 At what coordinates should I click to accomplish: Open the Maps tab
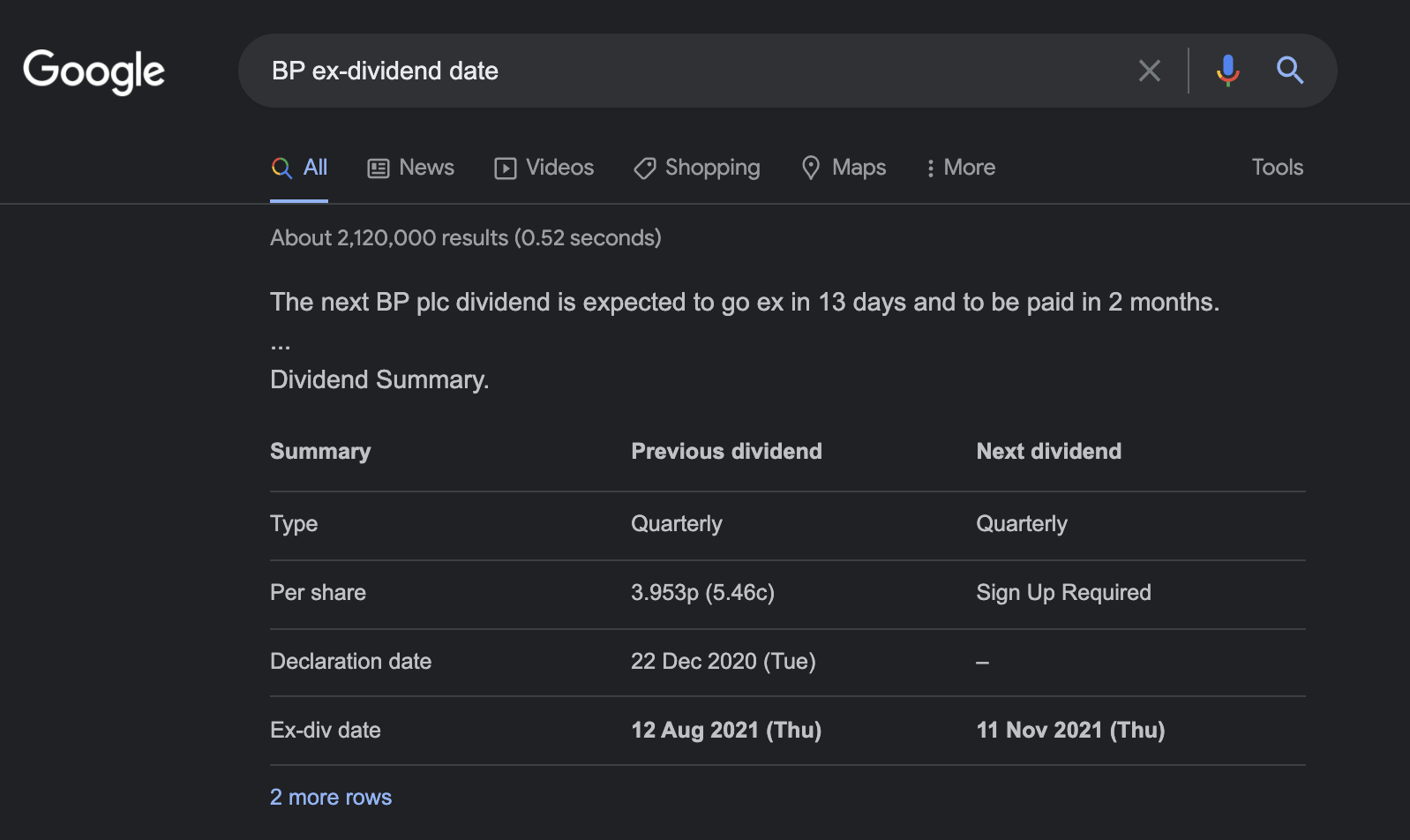pos(844,168)
